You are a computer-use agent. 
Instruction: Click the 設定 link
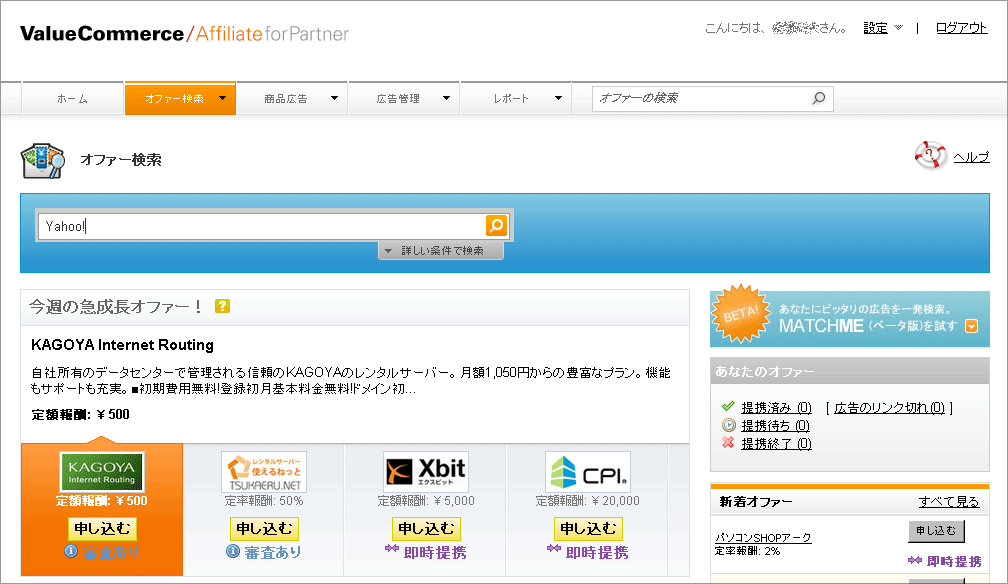(875, 28)
